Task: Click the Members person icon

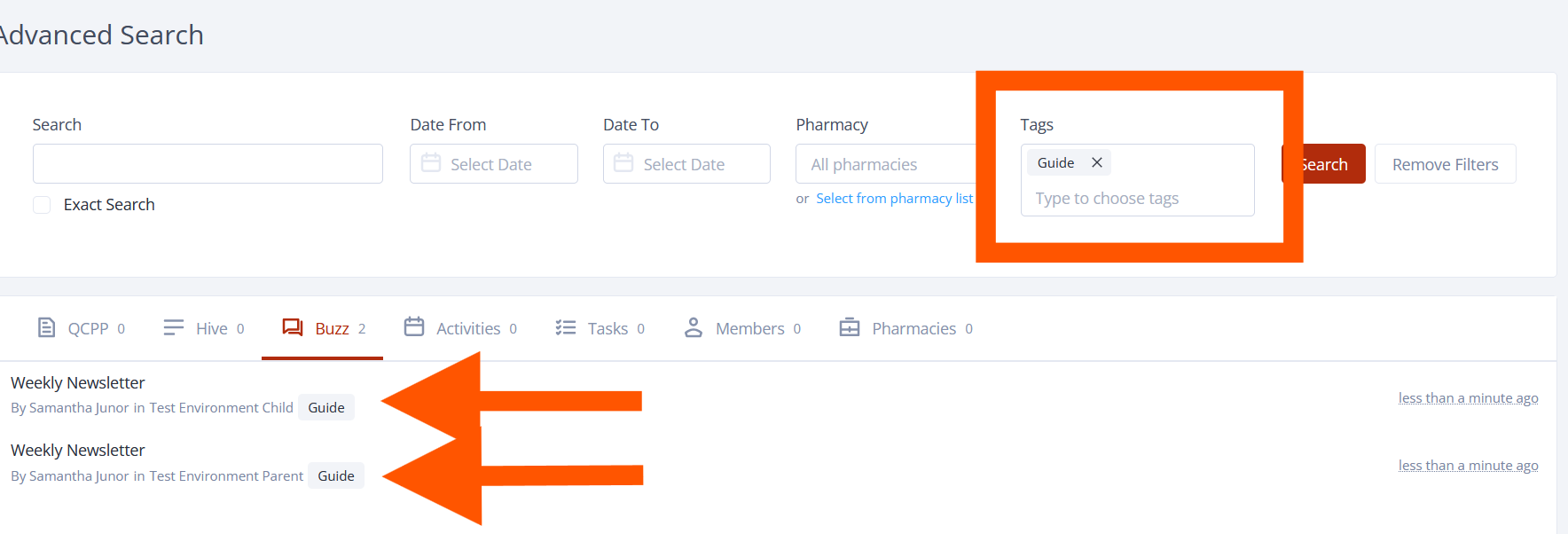Action: tap(694, 328)
